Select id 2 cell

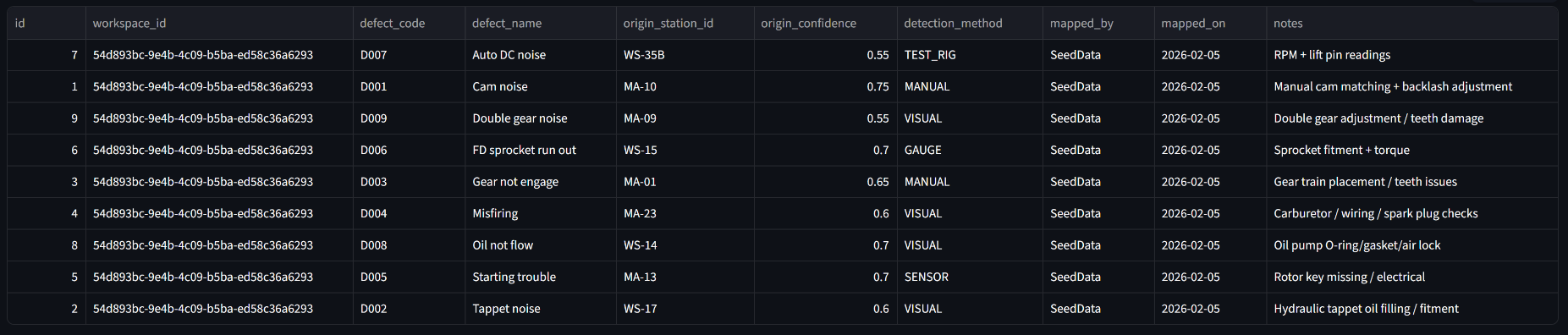[x=47, y=309]
